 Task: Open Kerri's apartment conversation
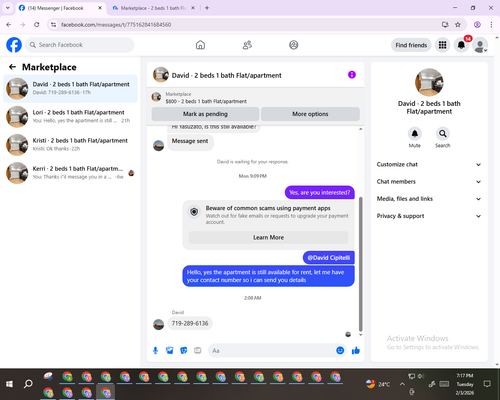tap(70, 173)
